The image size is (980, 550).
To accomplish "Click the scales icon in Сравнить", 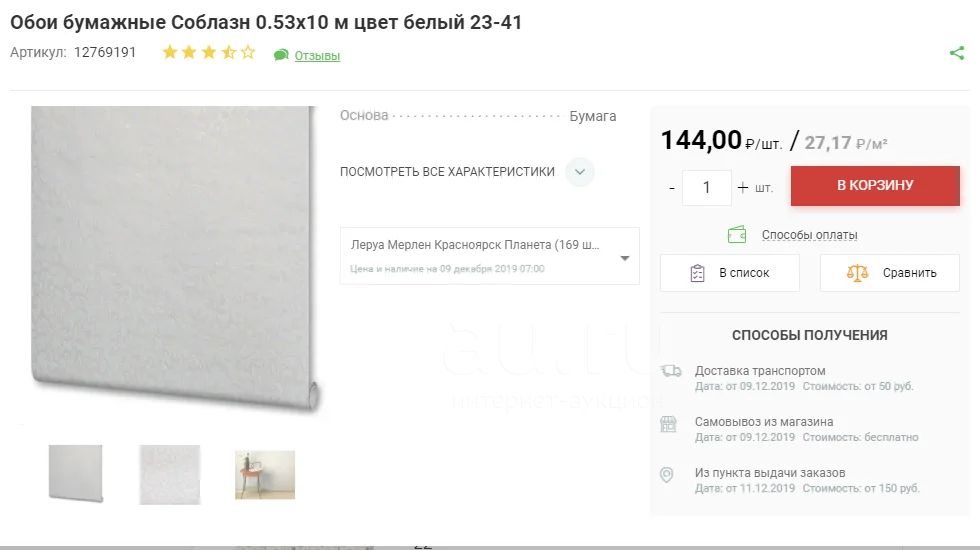I will (x=858, y=272).
